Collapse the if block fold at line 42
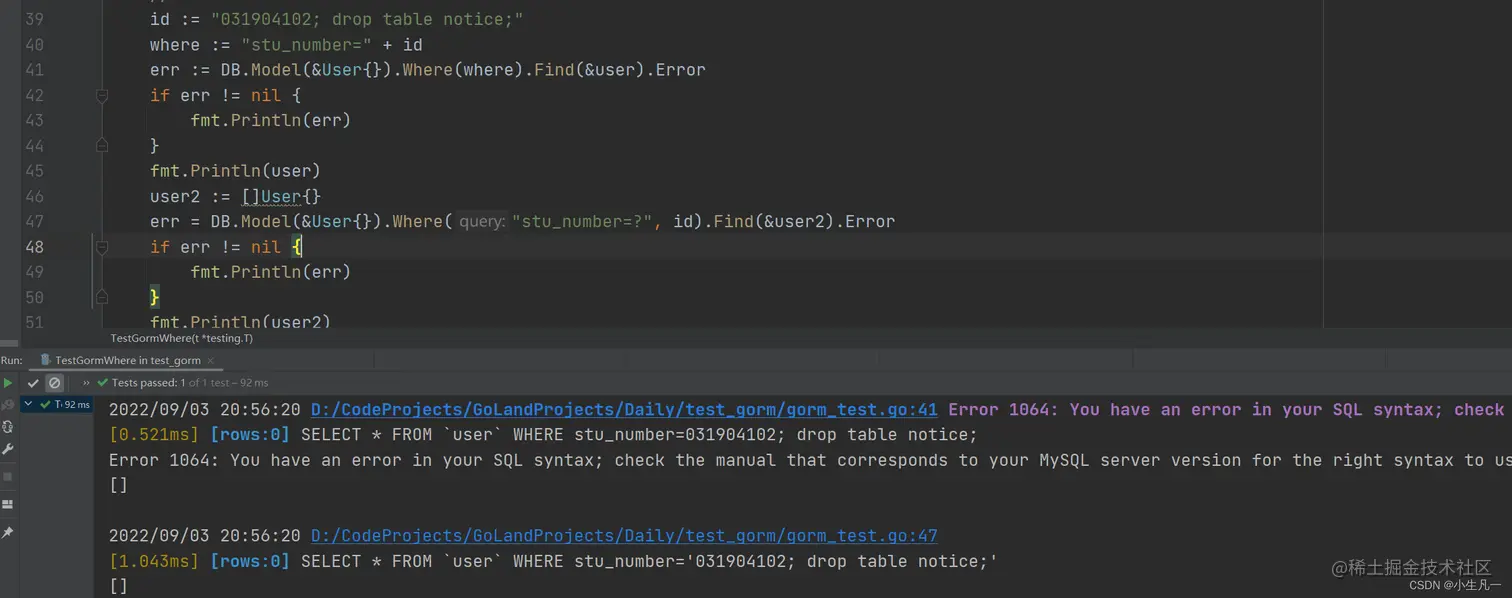1512x598 pixels. pyautogui.click(x=102, y=95)
